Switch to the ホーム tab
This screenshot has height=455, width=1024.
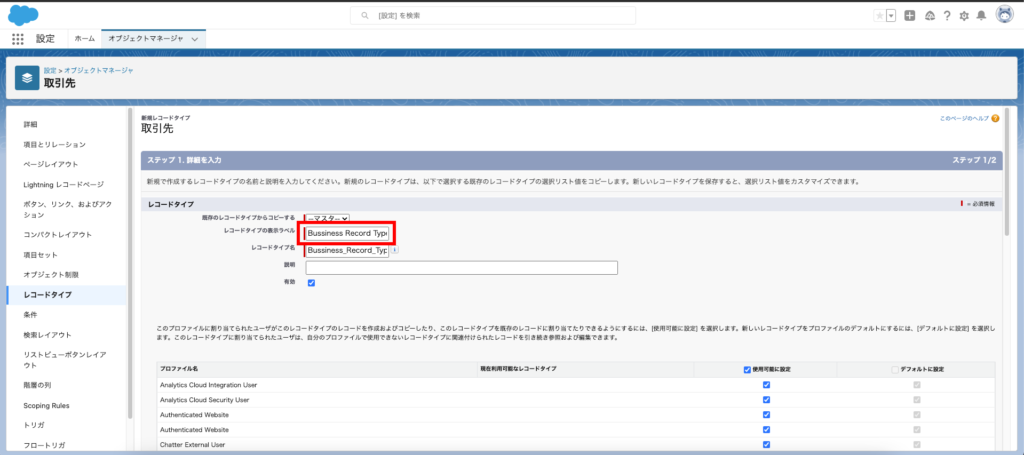click(x=85, y=38)
